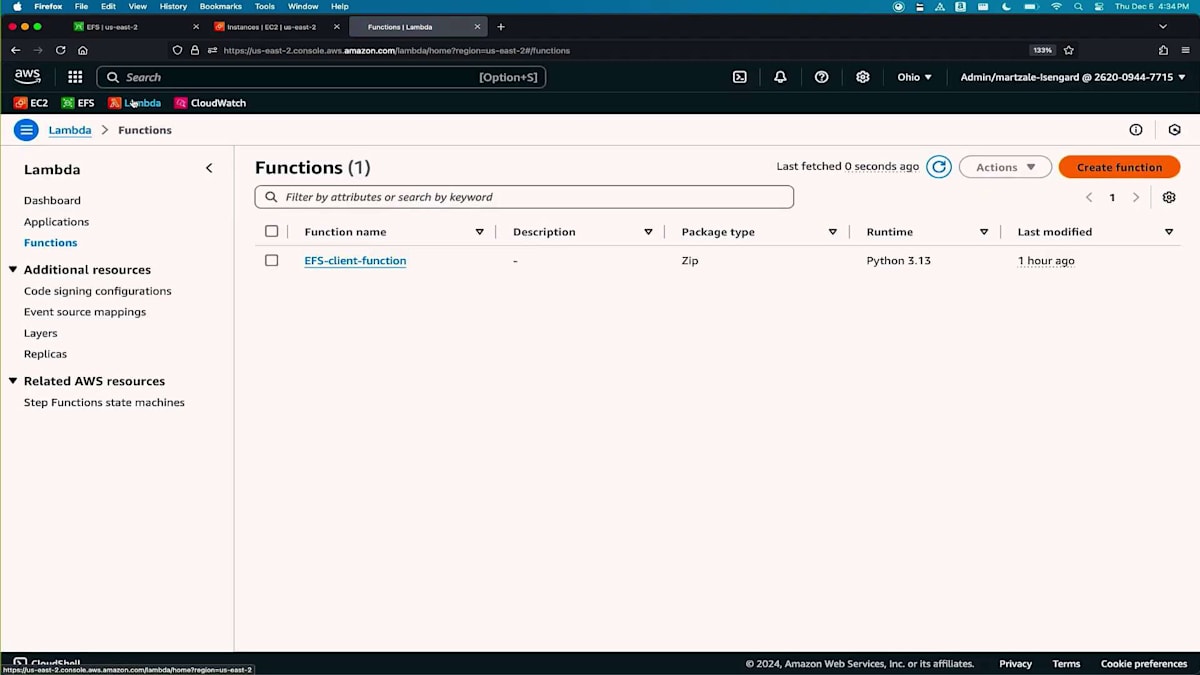Open the macOS Wi-Fi status menu
Viewport: 1200px width, 675px height.
pyautogui.click(x=1056, y=6)
